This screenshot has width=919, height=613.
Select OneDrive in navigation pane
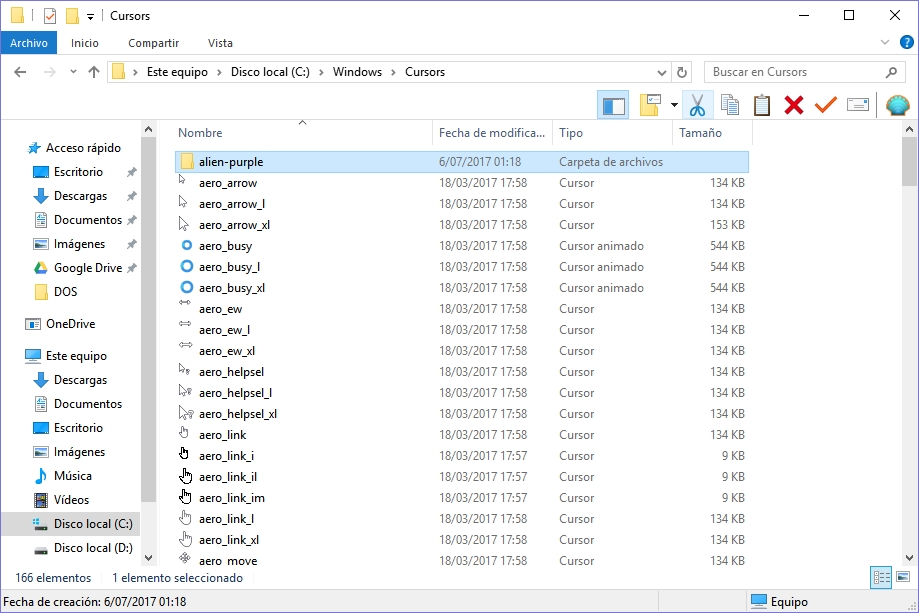tap(70, 323)
